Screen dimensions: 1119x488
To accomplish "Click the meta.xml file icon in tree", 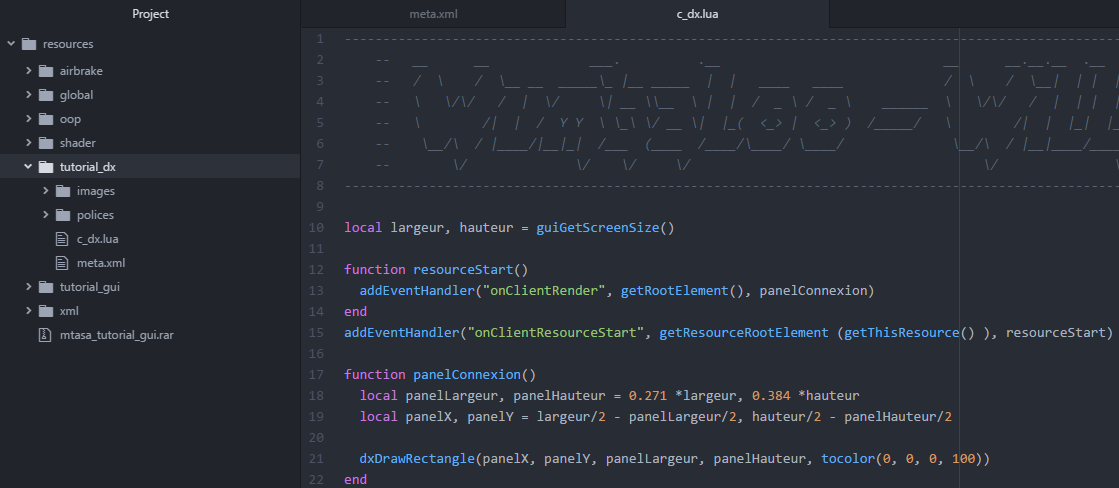I will [62, 263].
